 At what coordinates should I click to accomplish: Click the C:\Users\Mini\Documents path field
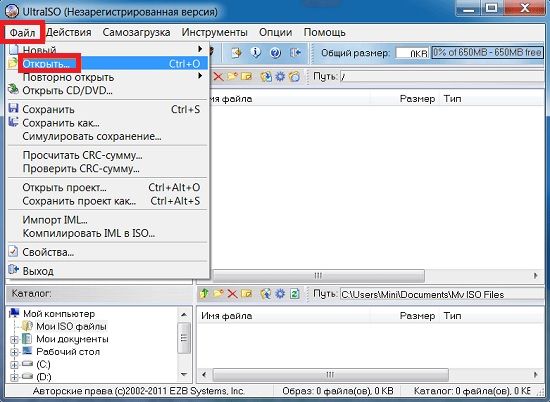442,294
